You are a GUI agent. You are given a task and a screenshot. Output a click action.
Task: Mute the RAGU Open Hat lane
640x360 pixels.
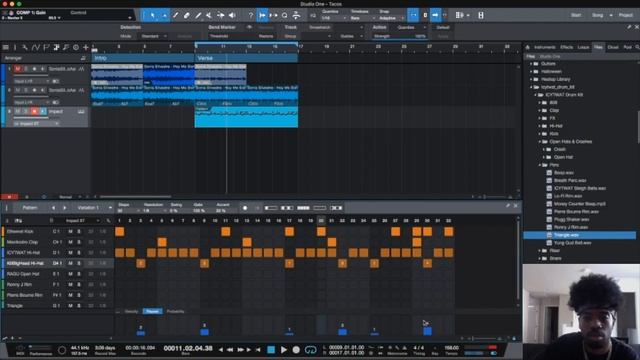70,274
